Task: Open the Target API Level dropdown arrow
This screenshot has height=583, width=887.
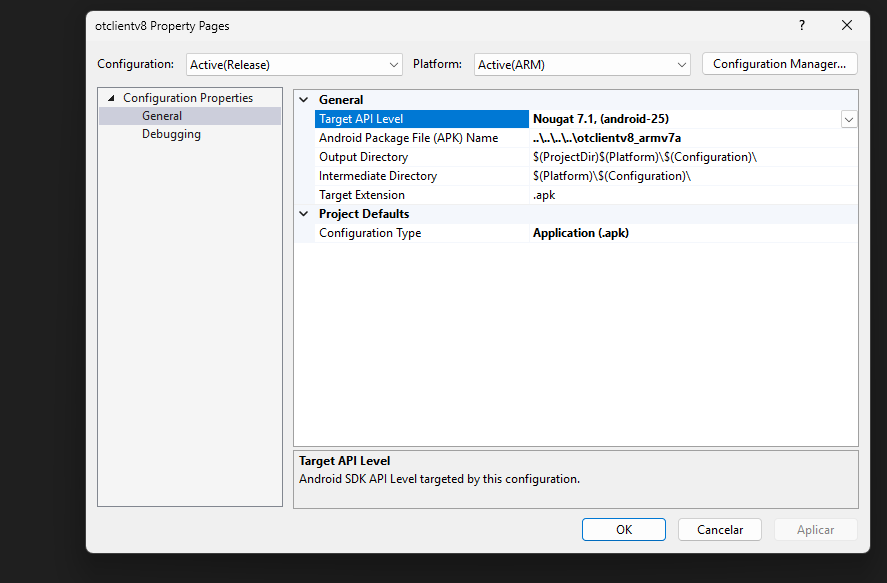Action: (848, 119)
